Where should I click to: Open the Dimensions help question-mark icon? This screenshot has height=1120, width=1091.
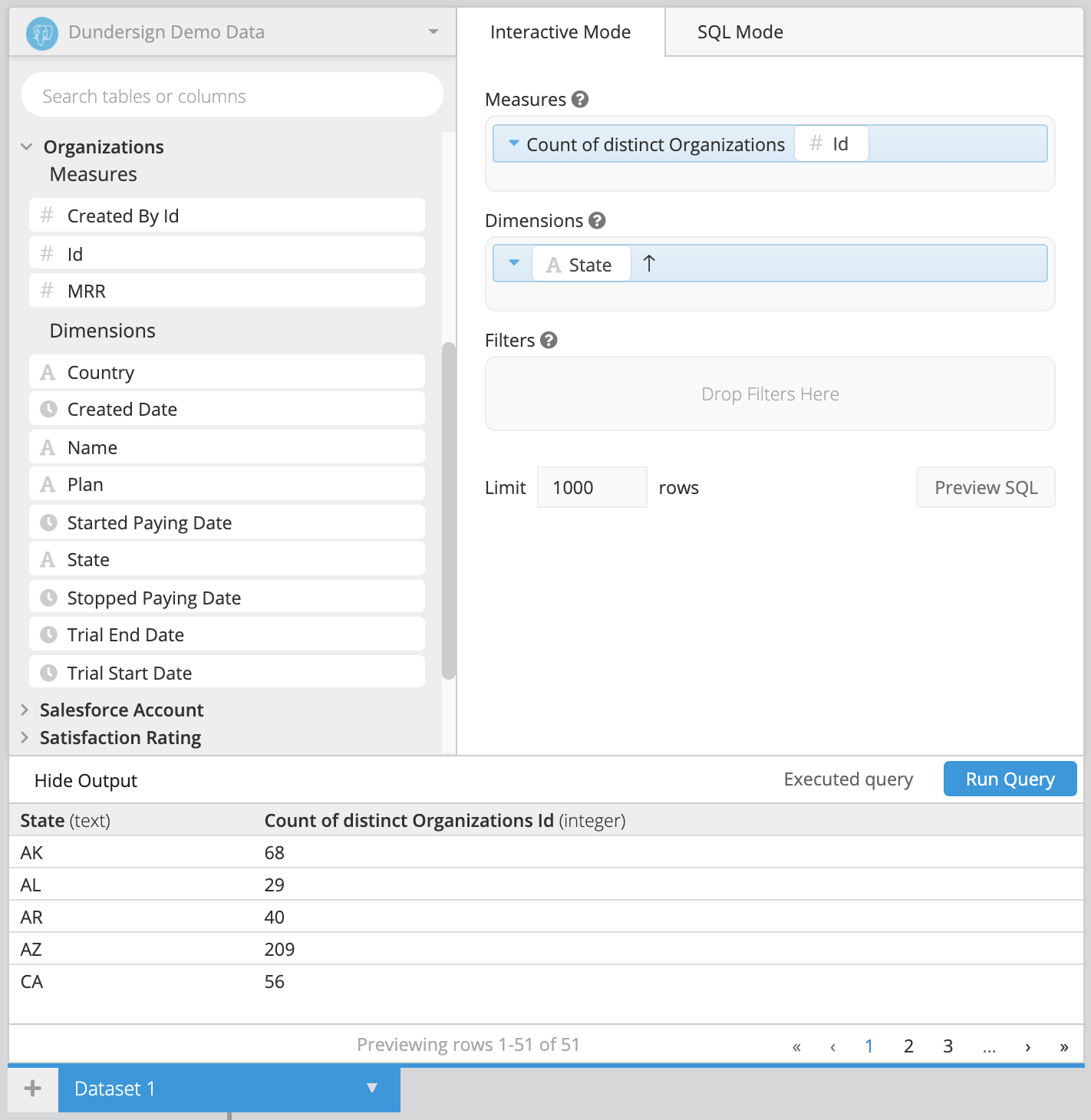597,220
